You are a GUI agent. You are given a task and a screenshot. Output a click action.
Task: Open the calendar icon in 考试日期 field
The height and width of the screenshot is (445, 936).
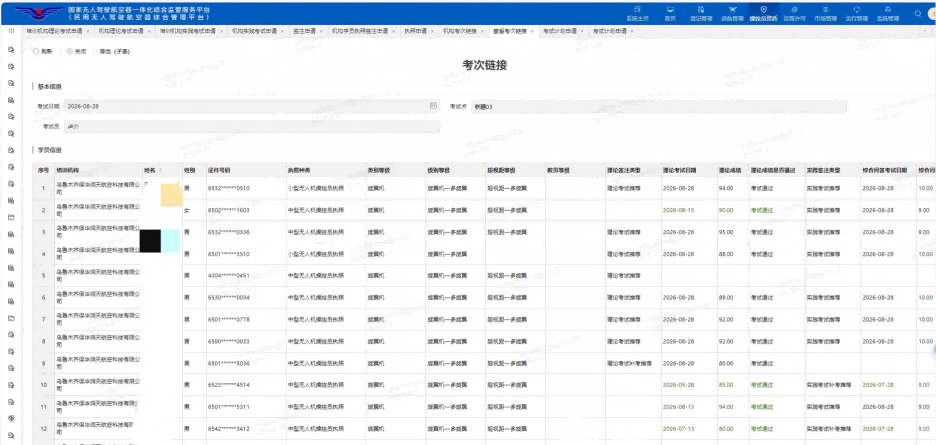coord(433,106)
